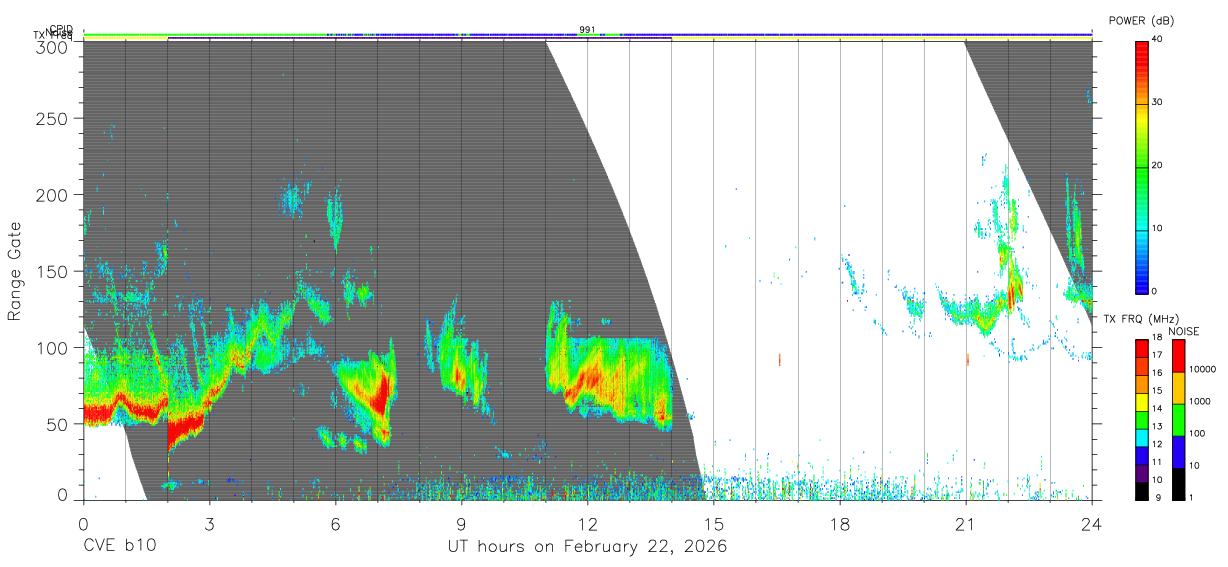Screen dimensions: 1228x567
Task: Click the '21' UT hour tick label
Action: point(966,523)
